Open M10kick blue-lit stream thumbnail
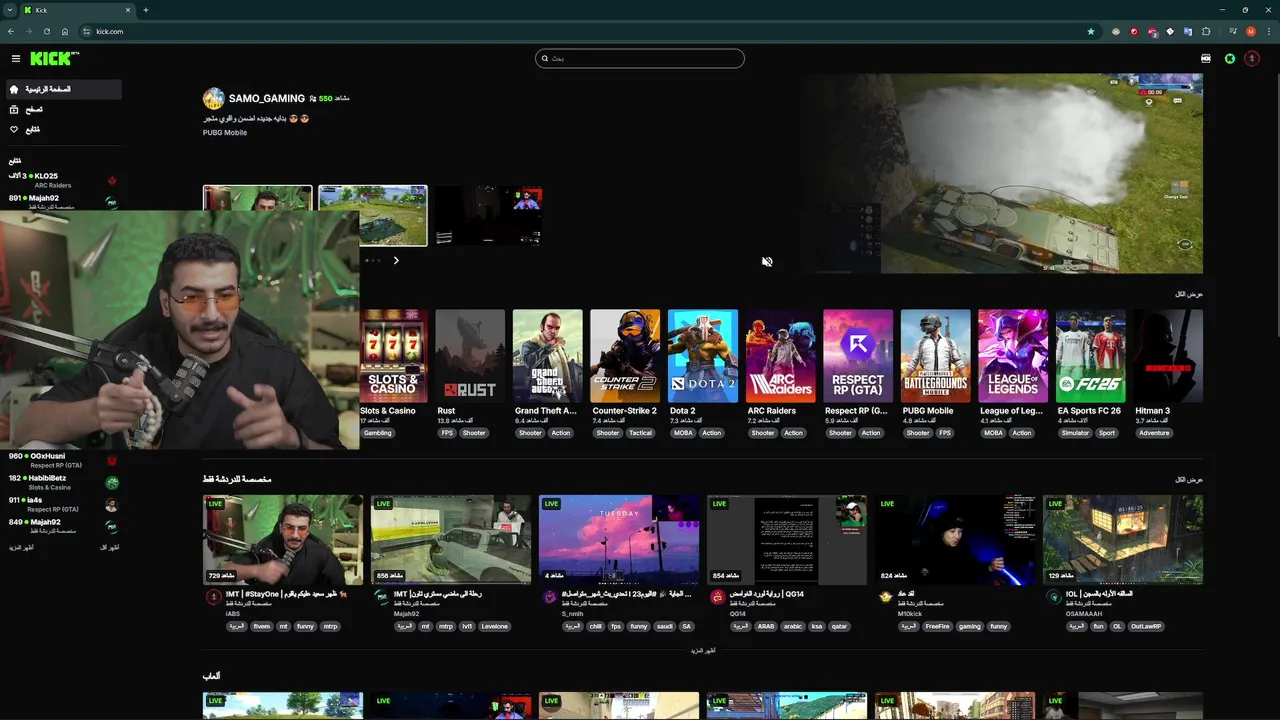The height and width of the screenshot is (720, 1280). (955, 540)
